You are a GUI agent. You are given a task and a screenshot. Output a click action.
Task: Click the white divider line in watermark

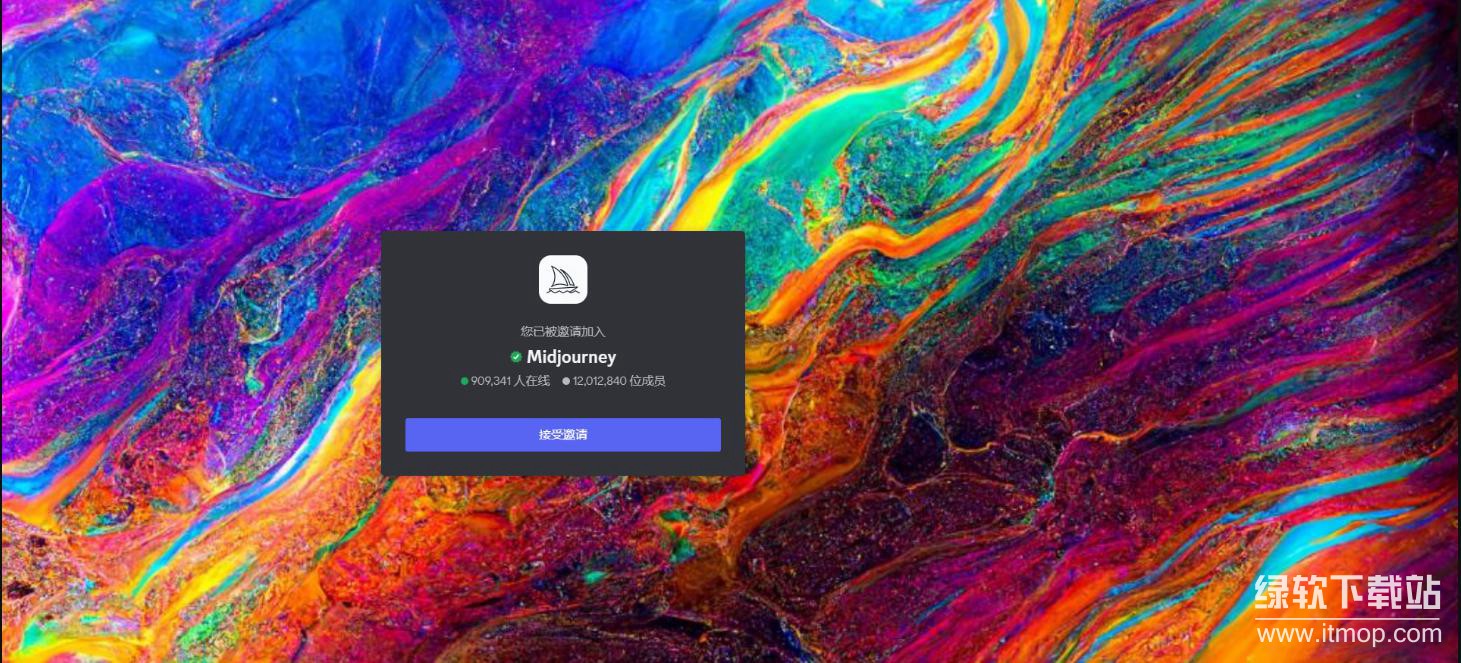coord(1348,616)
